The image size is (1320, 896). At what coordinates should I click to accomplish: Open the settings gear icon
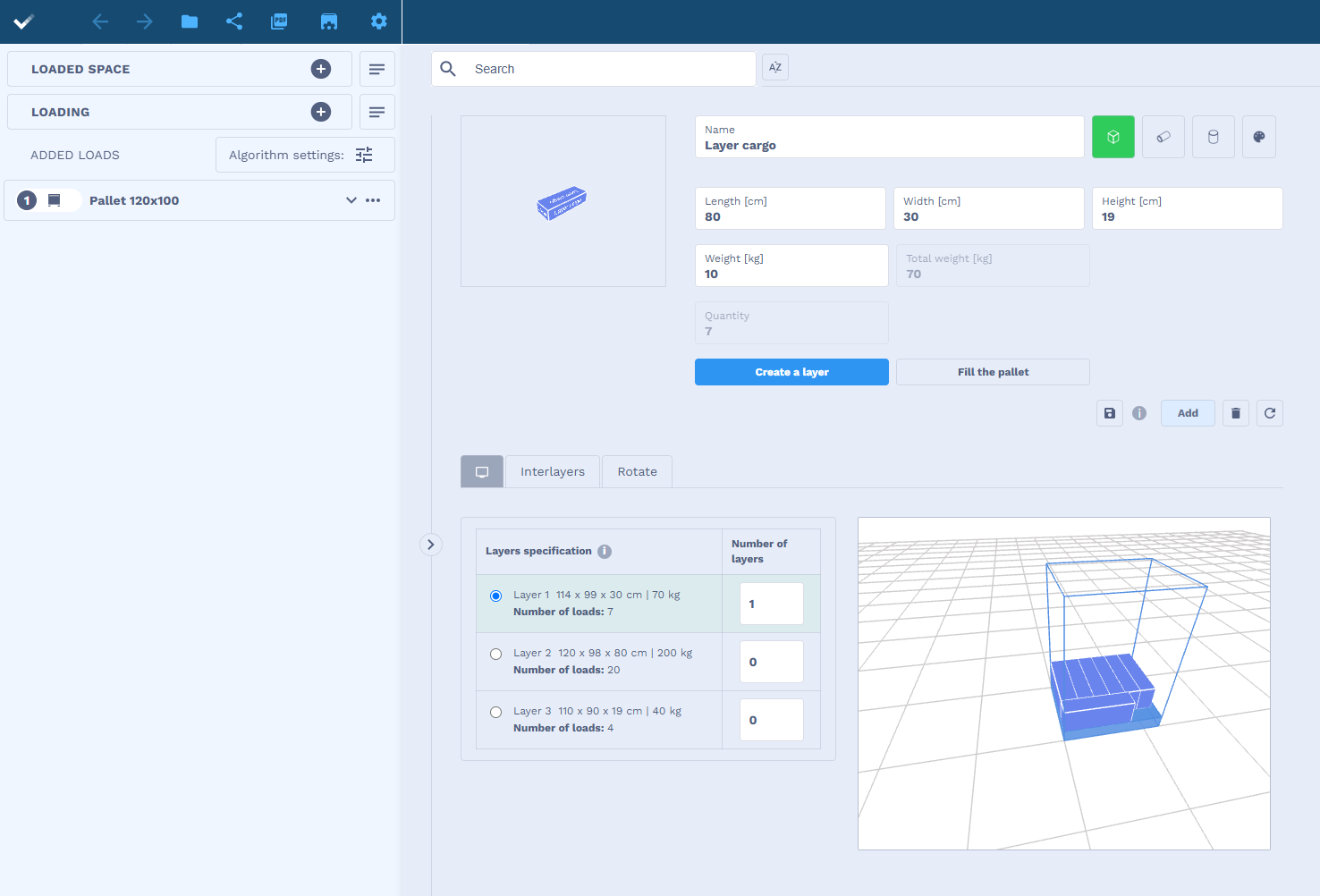pos(379,21)
